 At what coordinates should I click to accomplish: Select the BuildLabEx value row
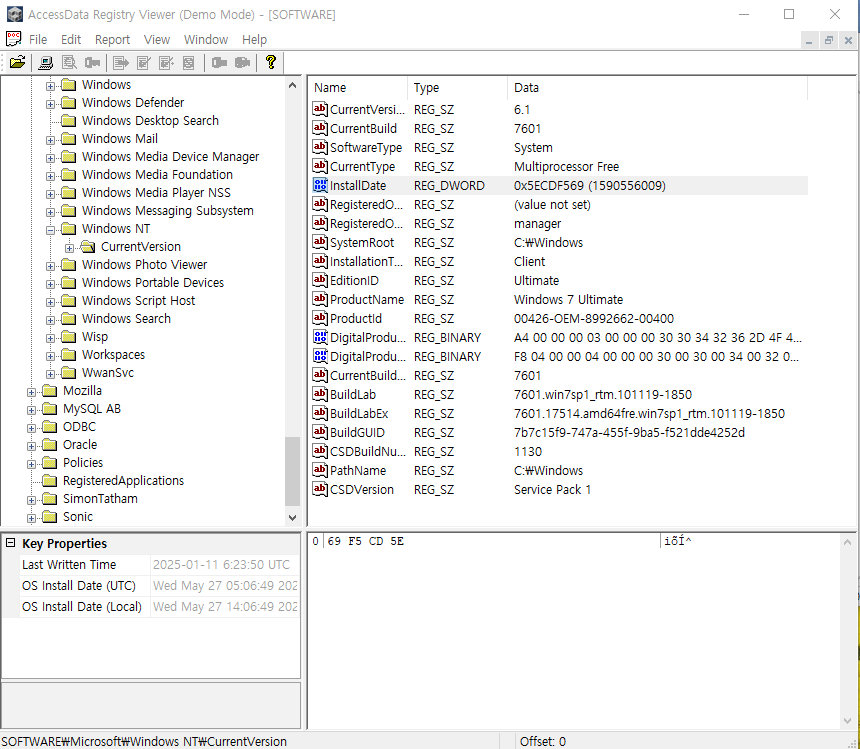(559, 413)
